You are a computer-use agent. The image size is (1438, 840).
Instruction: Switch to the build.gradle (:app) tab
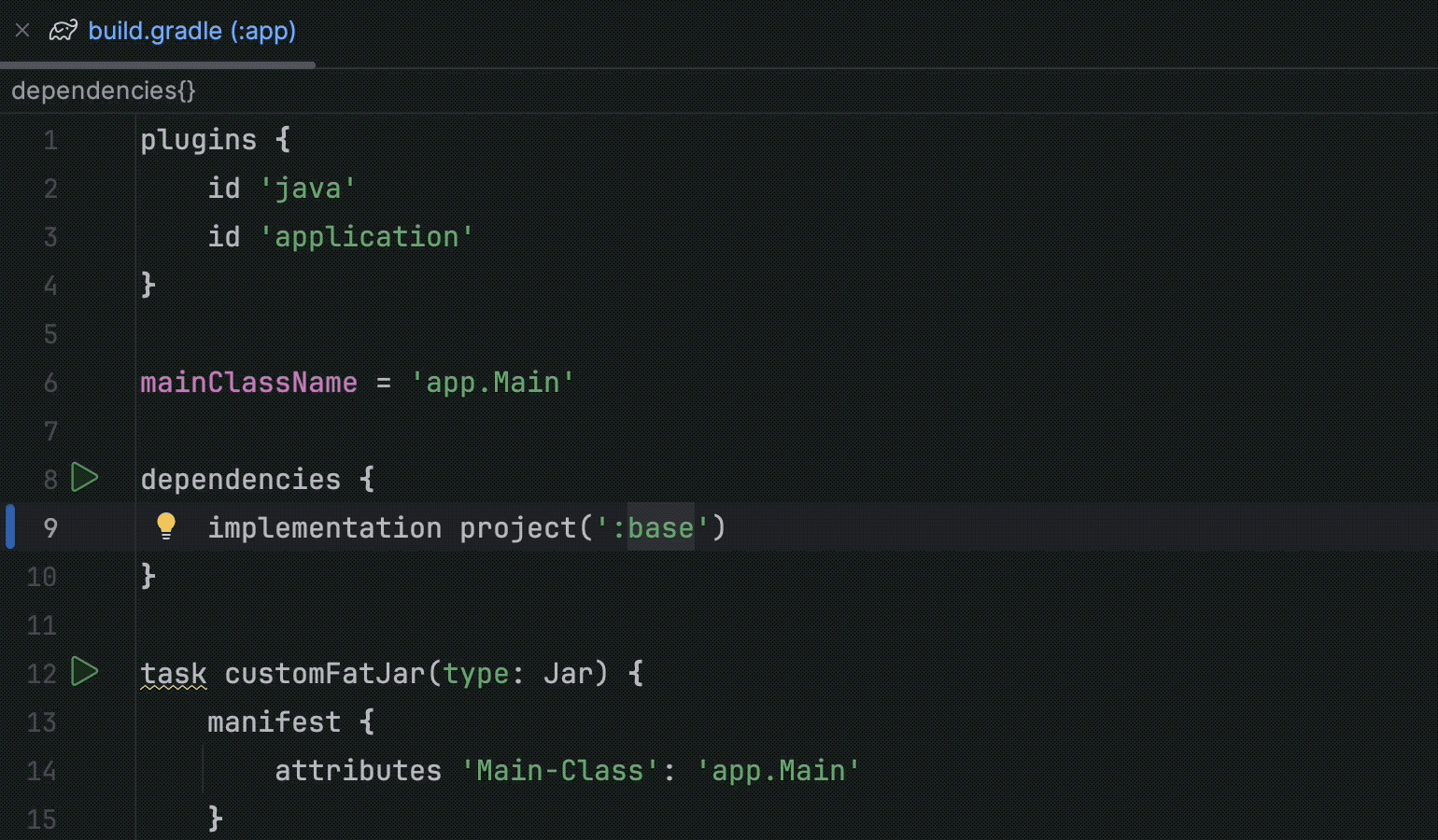pos(190,30)
